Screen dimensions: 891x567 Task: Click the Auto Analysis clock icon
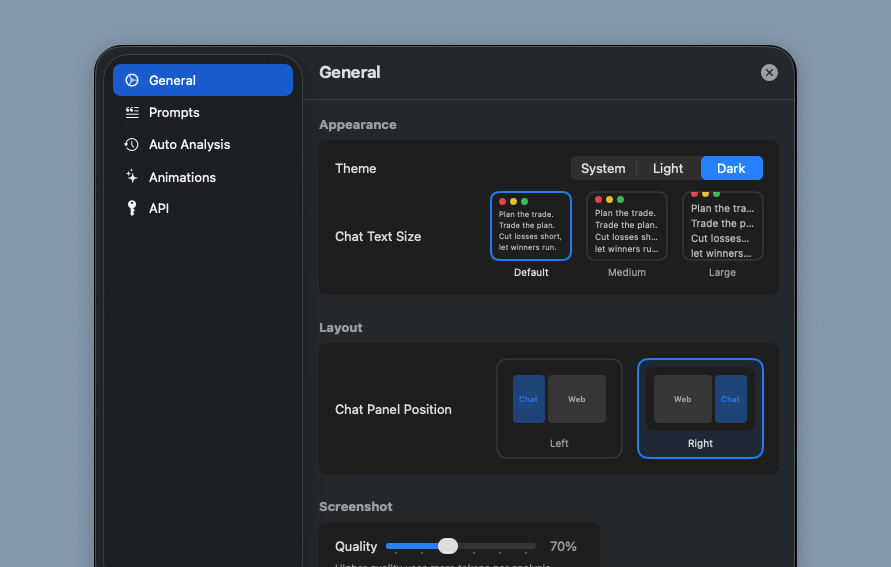tap(131, 144)
